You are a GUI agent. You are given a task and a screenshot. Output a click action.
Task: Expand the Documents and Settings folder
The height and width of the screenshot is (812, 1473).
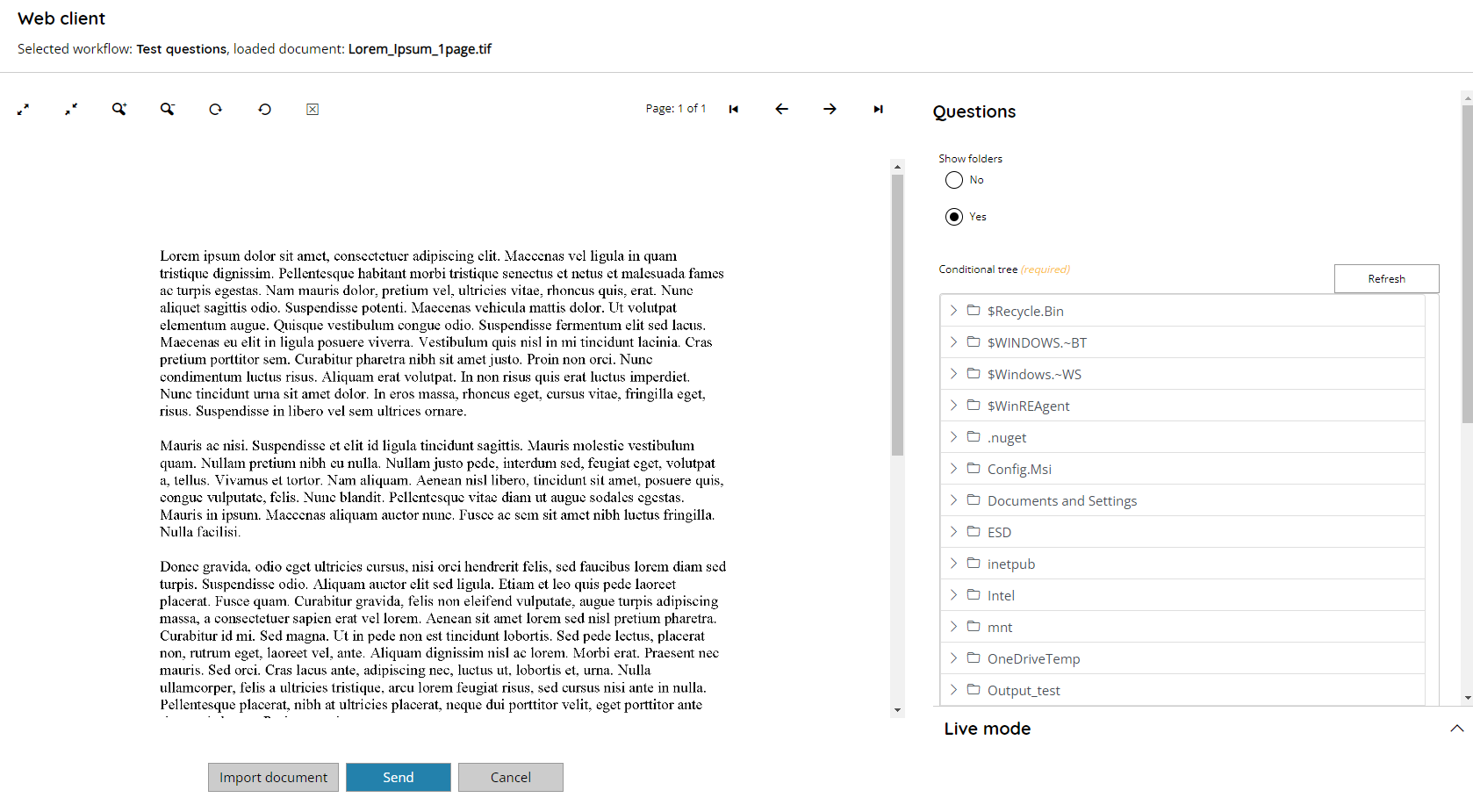click(953, 499)
